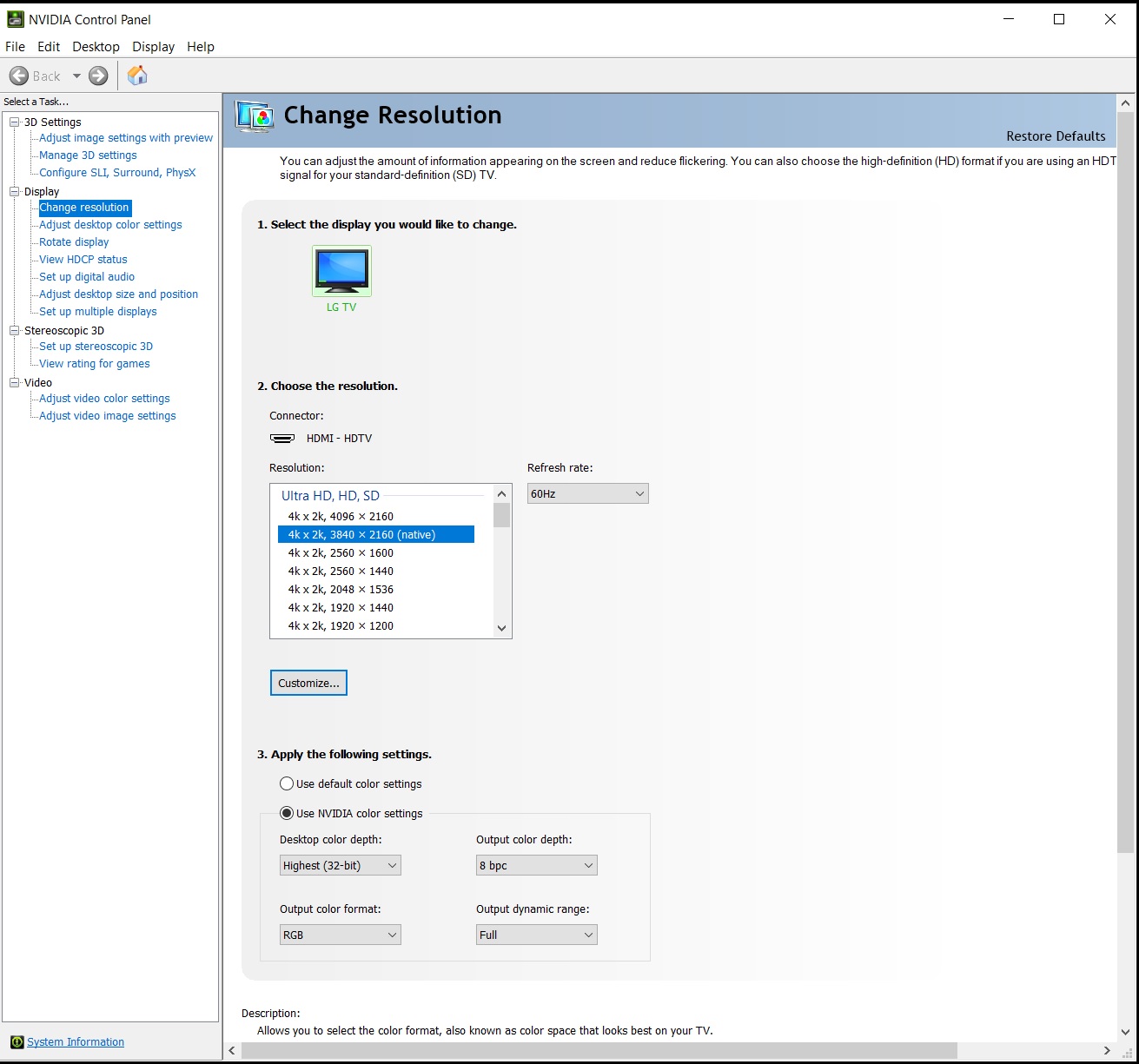Open View HDCP status
This screenshot has height=1064, width=1139.
click(x=83, y=260)
